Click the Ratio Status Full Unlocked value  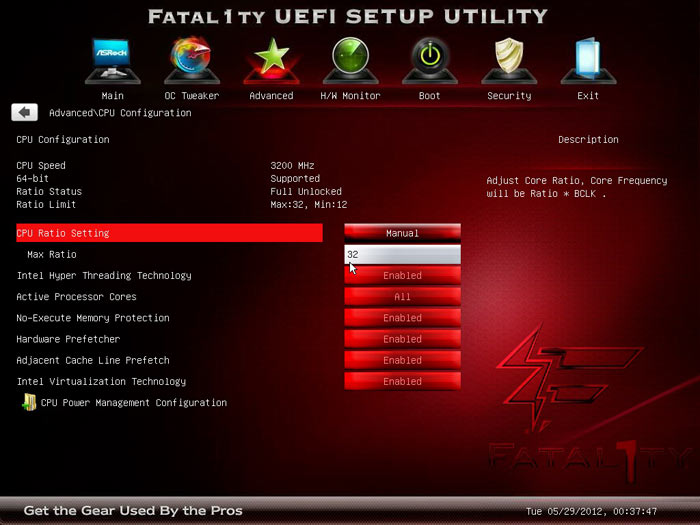point(306,192)
